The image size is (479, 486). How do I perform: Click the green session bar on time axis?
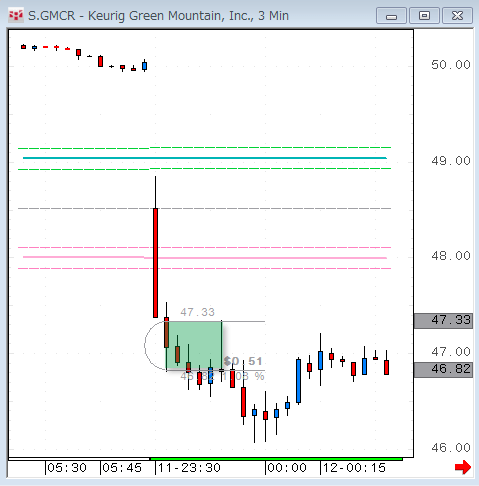[276, 459]
